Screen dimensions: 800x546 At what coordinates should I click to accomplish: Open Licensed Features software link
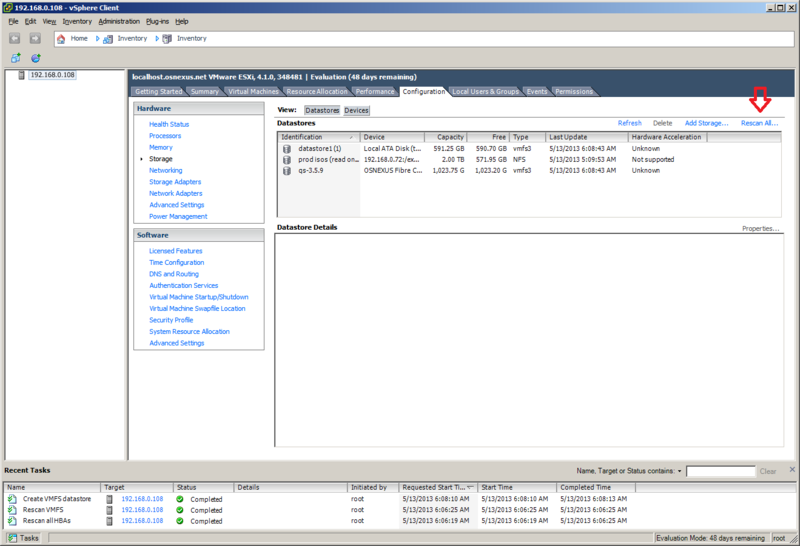[176, 251]
